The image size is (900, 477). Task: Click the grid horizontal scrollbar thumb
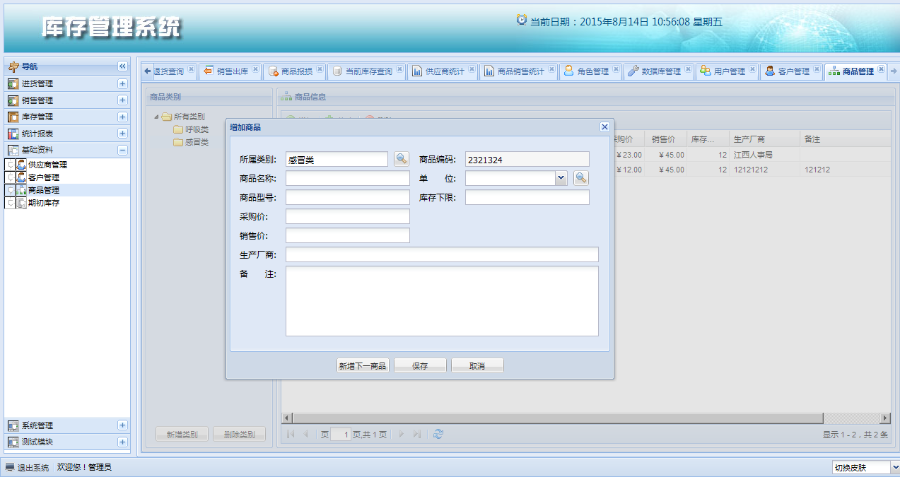tap(558, 418)
